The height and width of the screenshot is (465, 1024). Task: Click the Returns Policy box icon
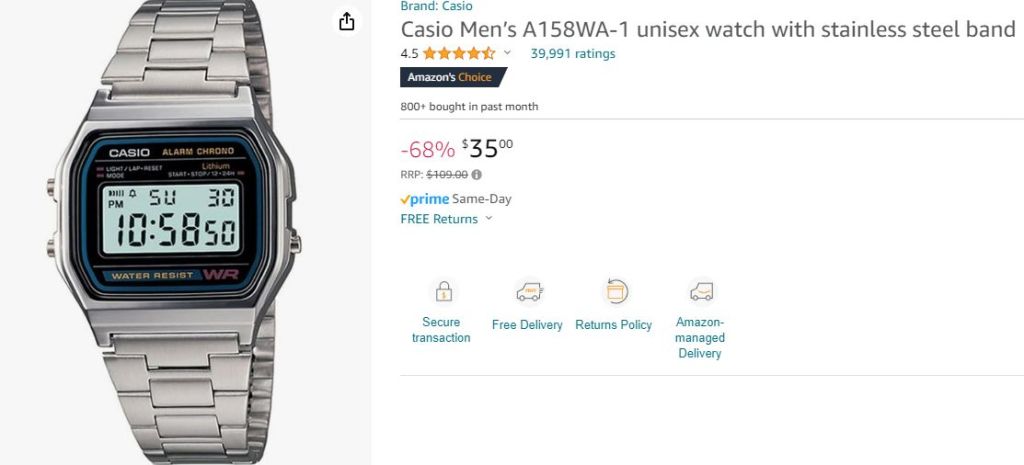click(614, 292)
